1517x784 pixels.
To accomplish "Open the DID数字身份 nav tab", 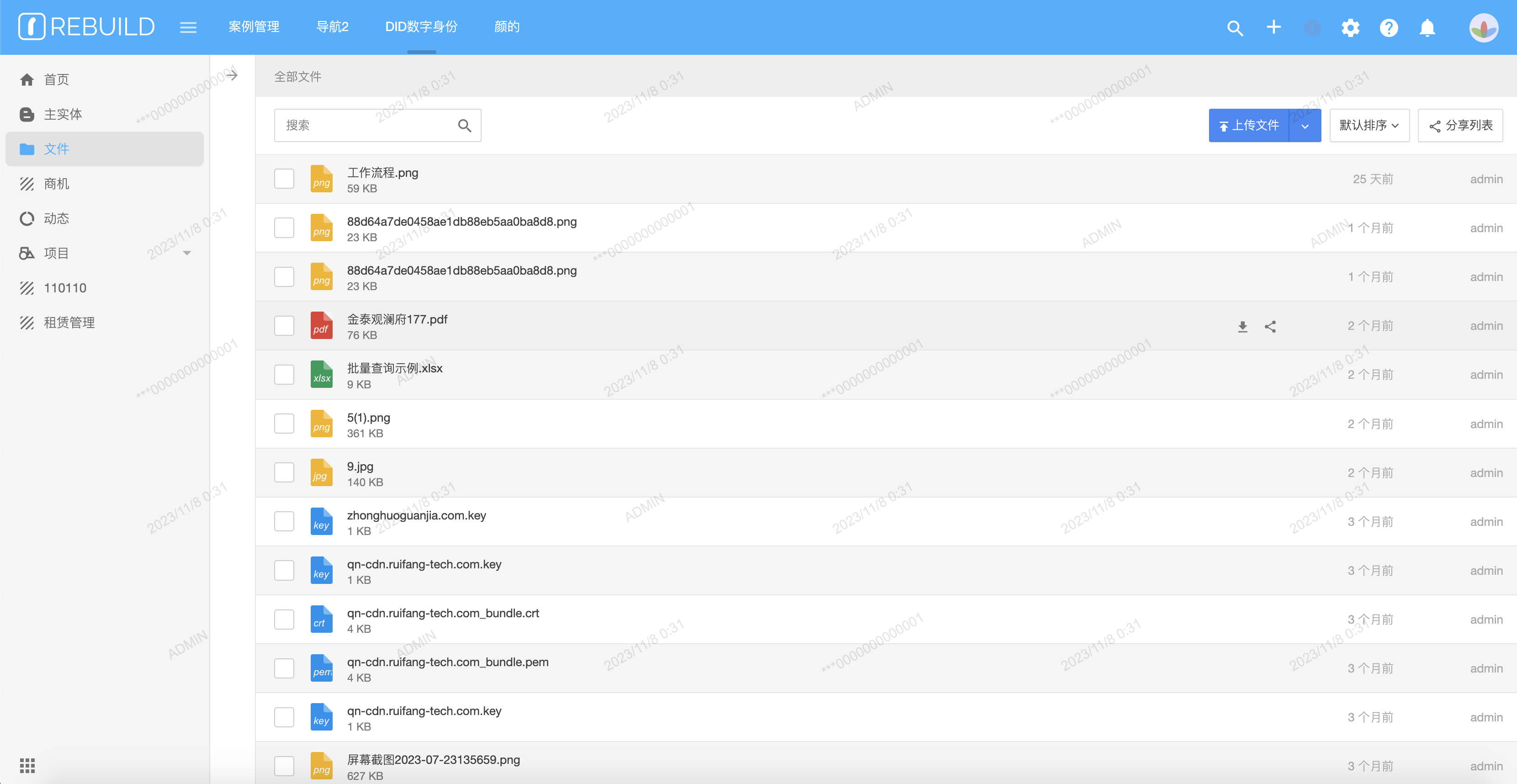I will pyautogui.click(x=421, y=27).
